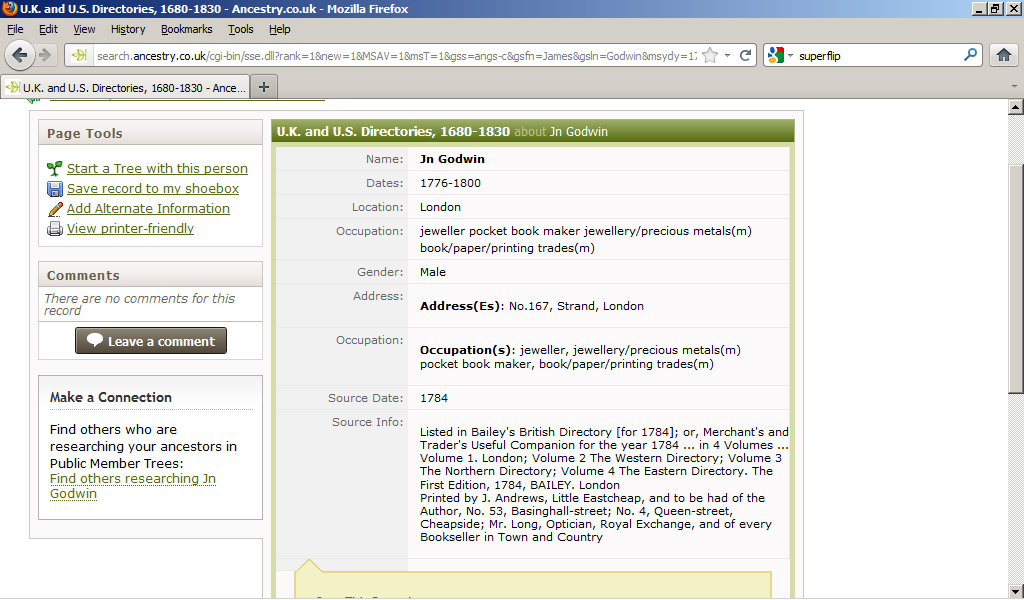The height and width of the screenshot is (600, 1024).
Task: Click the address No.167, Strand, London
Action: point(576,306)
